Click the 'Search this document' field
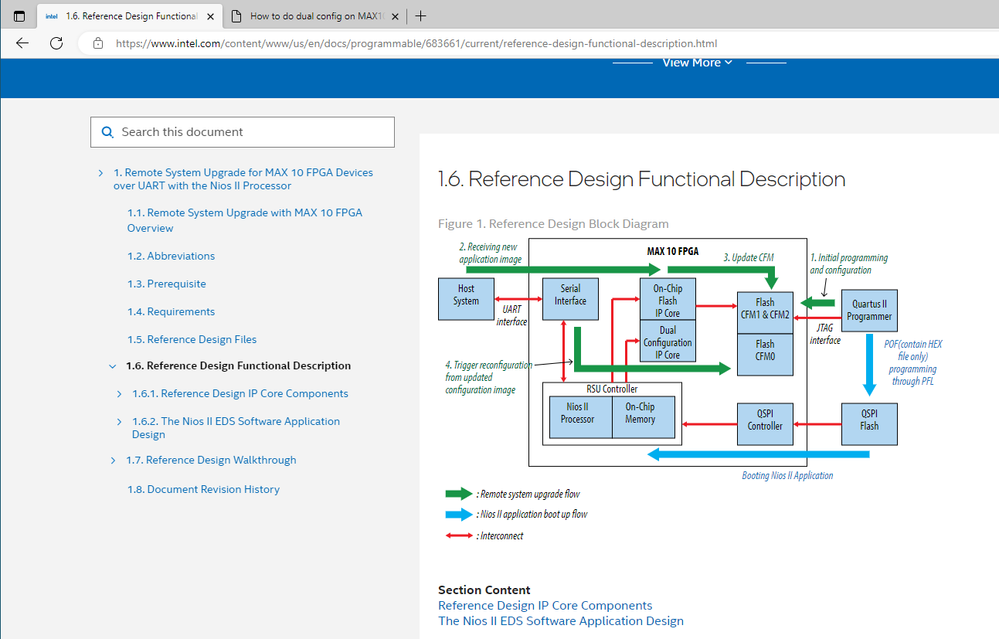Viewport: 999px width, 639px height. point(250,132)
